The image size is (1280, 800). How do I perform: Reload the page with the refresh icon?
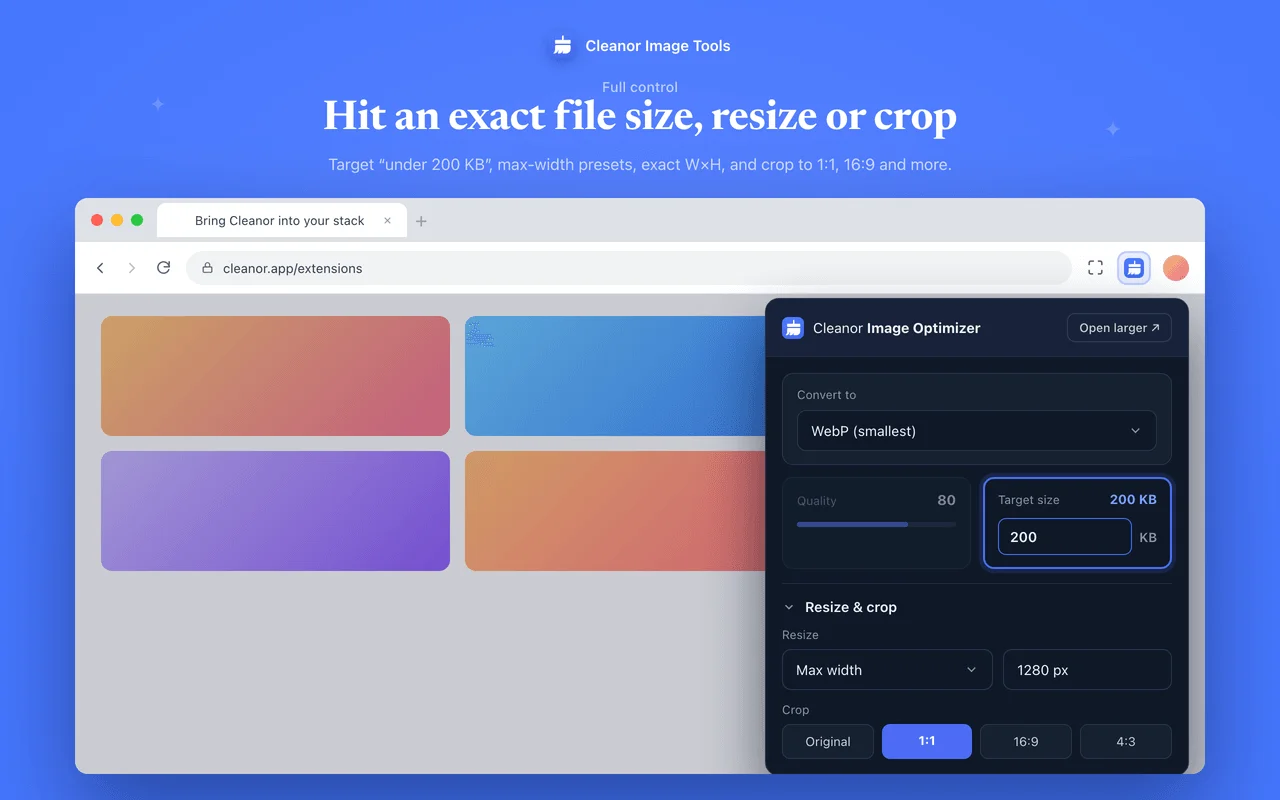[164, 268]
